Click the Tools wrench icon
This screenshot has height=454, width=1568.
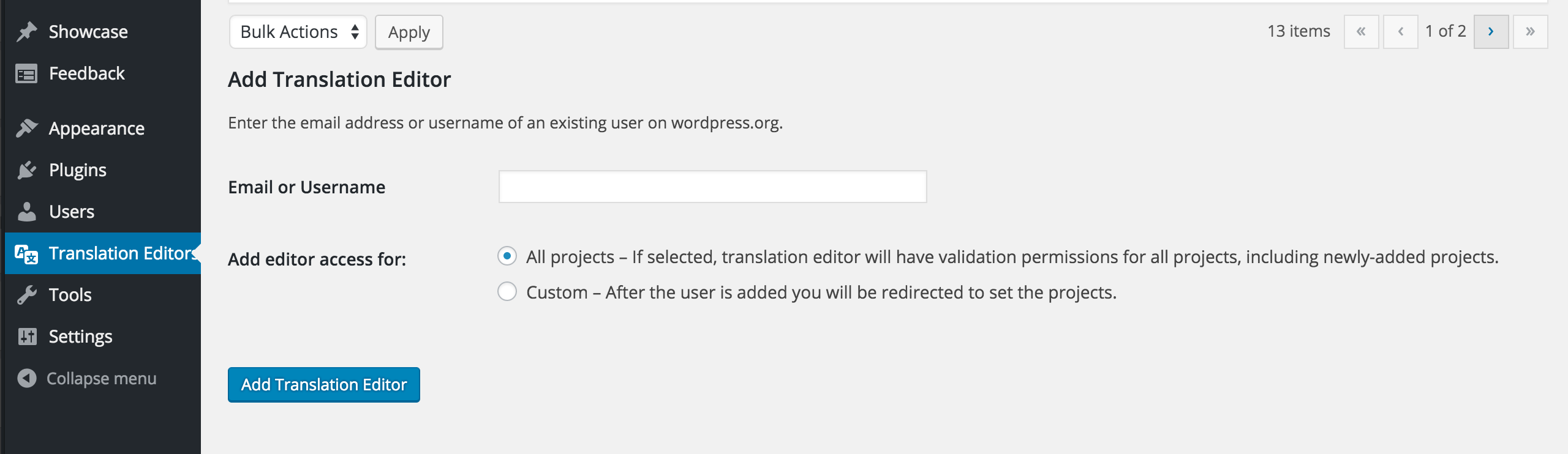(27, 295)
